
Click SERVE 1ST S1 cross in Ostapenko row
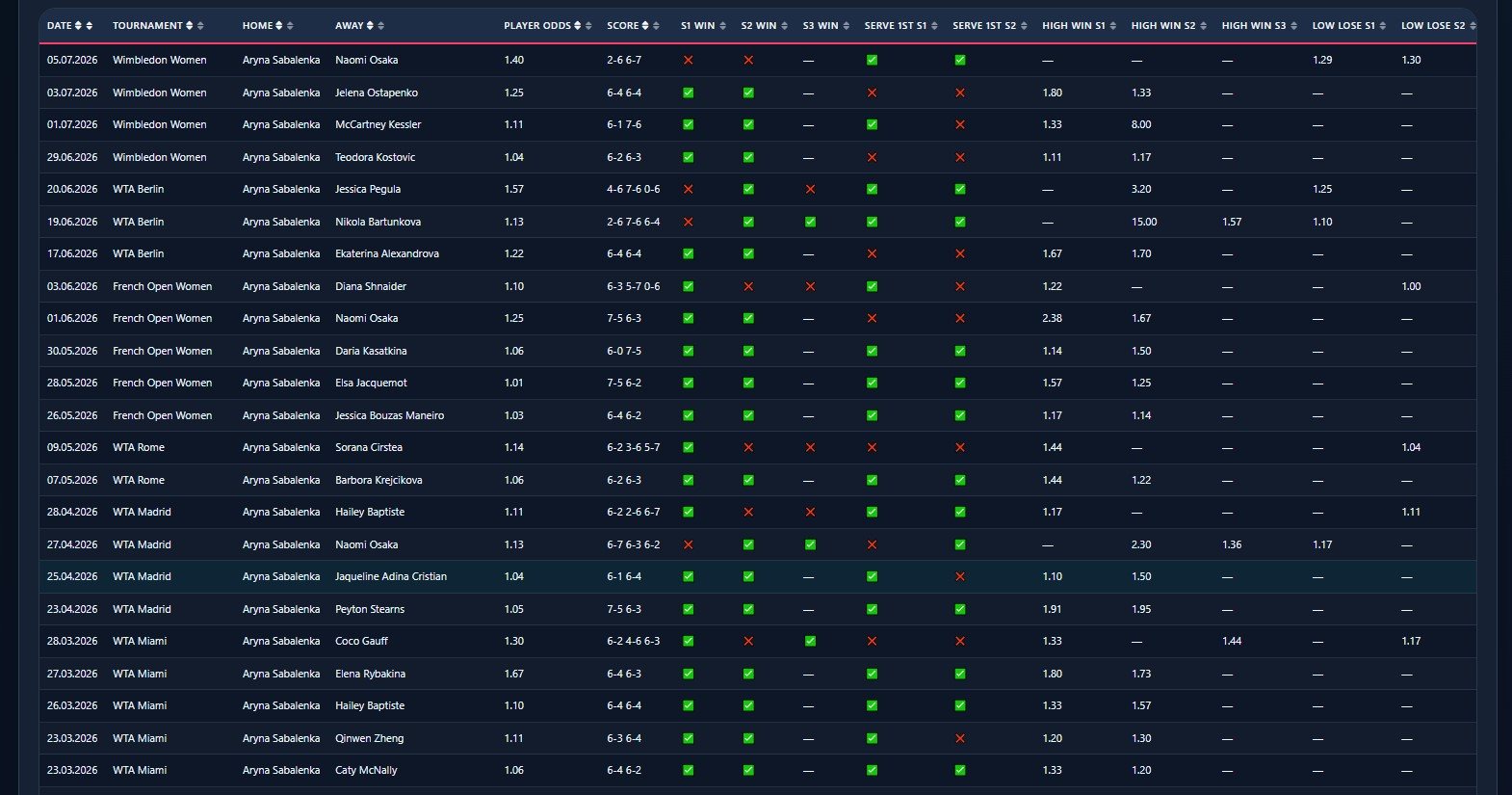(x=872, y=93)
